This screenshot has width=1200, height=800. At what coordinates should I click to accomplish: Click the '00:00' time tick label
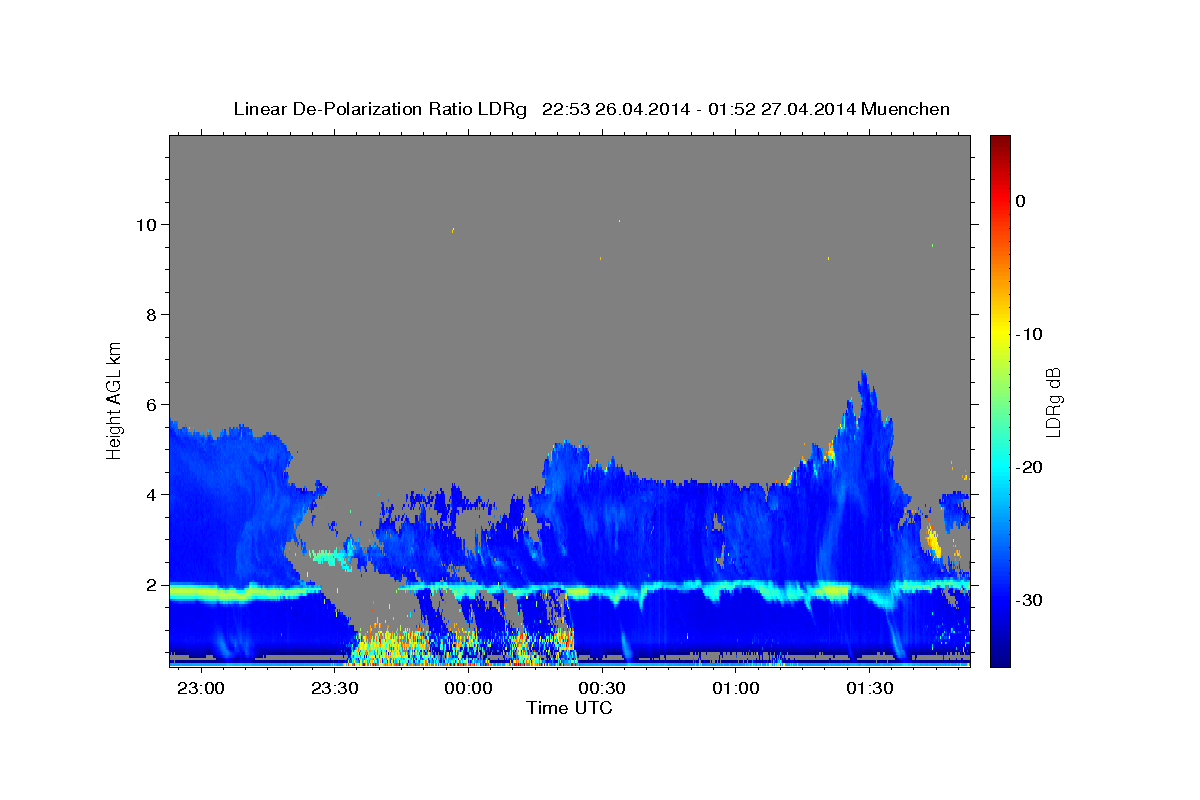469,688
